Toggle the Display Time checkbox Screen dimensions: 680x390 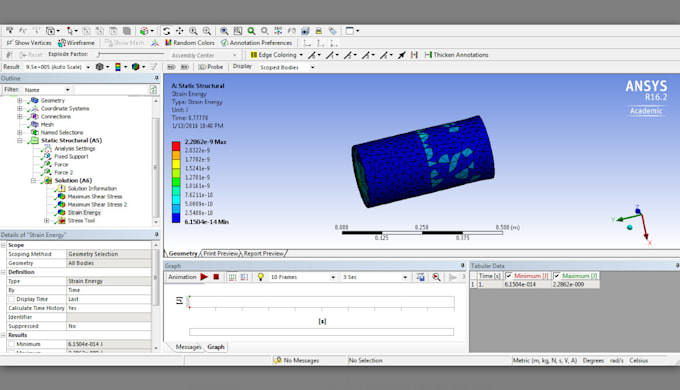(11, 299)
